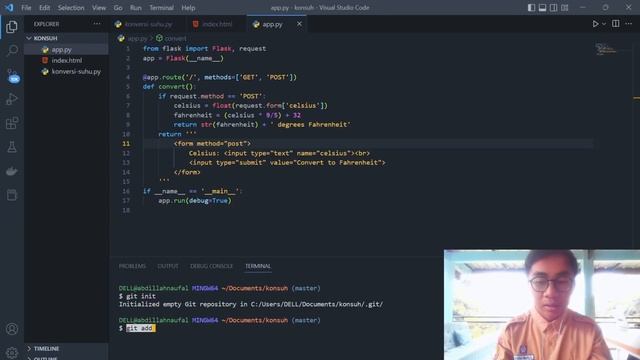The image size is (640, 360).
Task: Open the Run and Debug view
Action: click(12, 99)
